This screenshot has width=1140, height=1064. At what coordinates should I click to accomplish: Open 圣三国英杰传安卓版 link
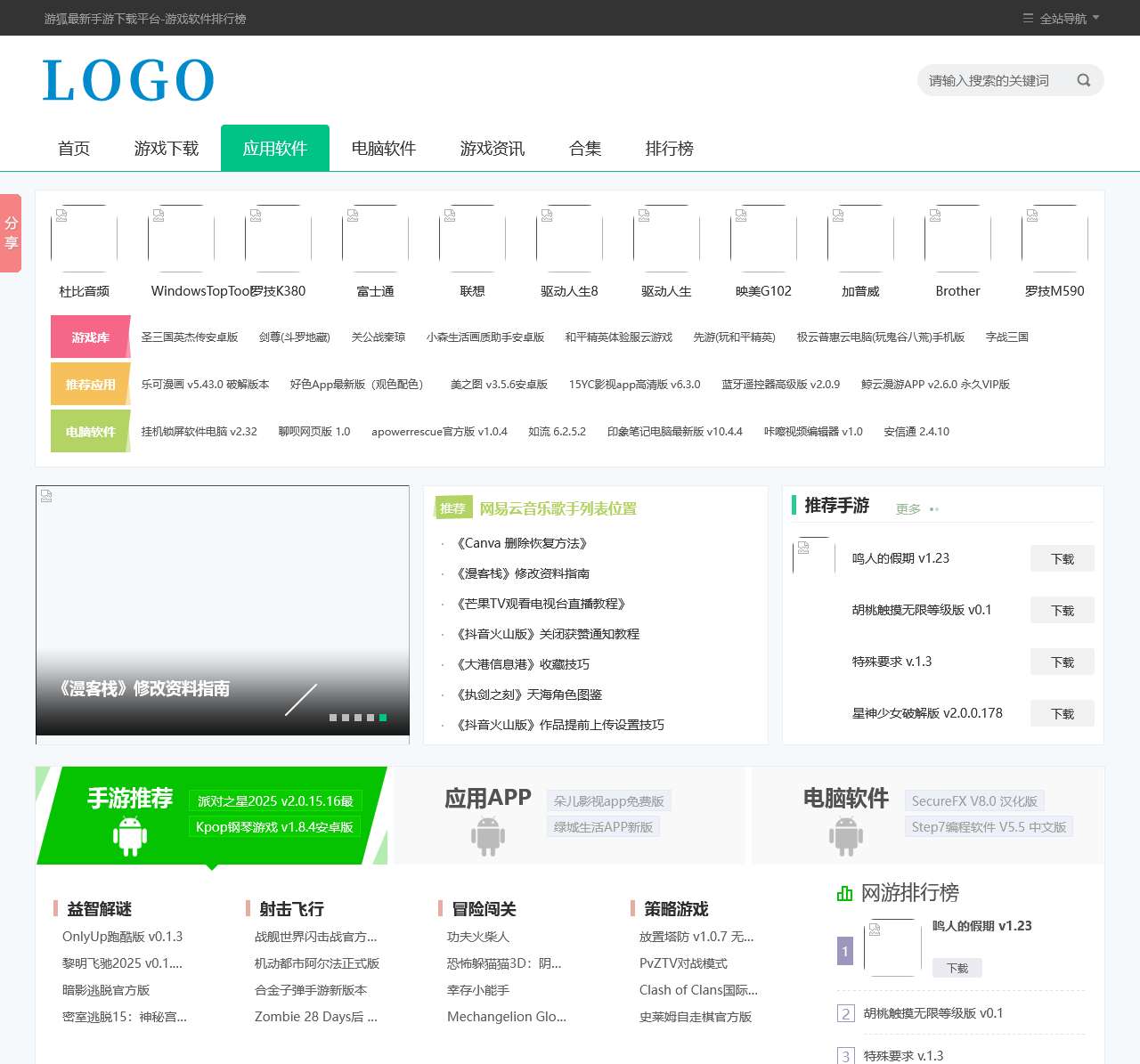pyautogui.click(x=190, y=337)
